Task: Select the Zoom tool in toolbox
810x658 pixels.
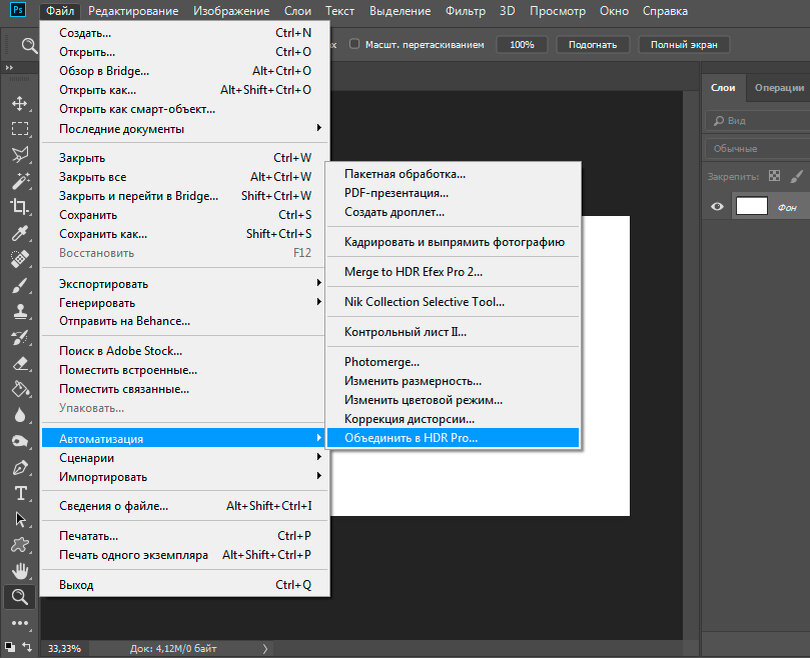Action: 20,597
